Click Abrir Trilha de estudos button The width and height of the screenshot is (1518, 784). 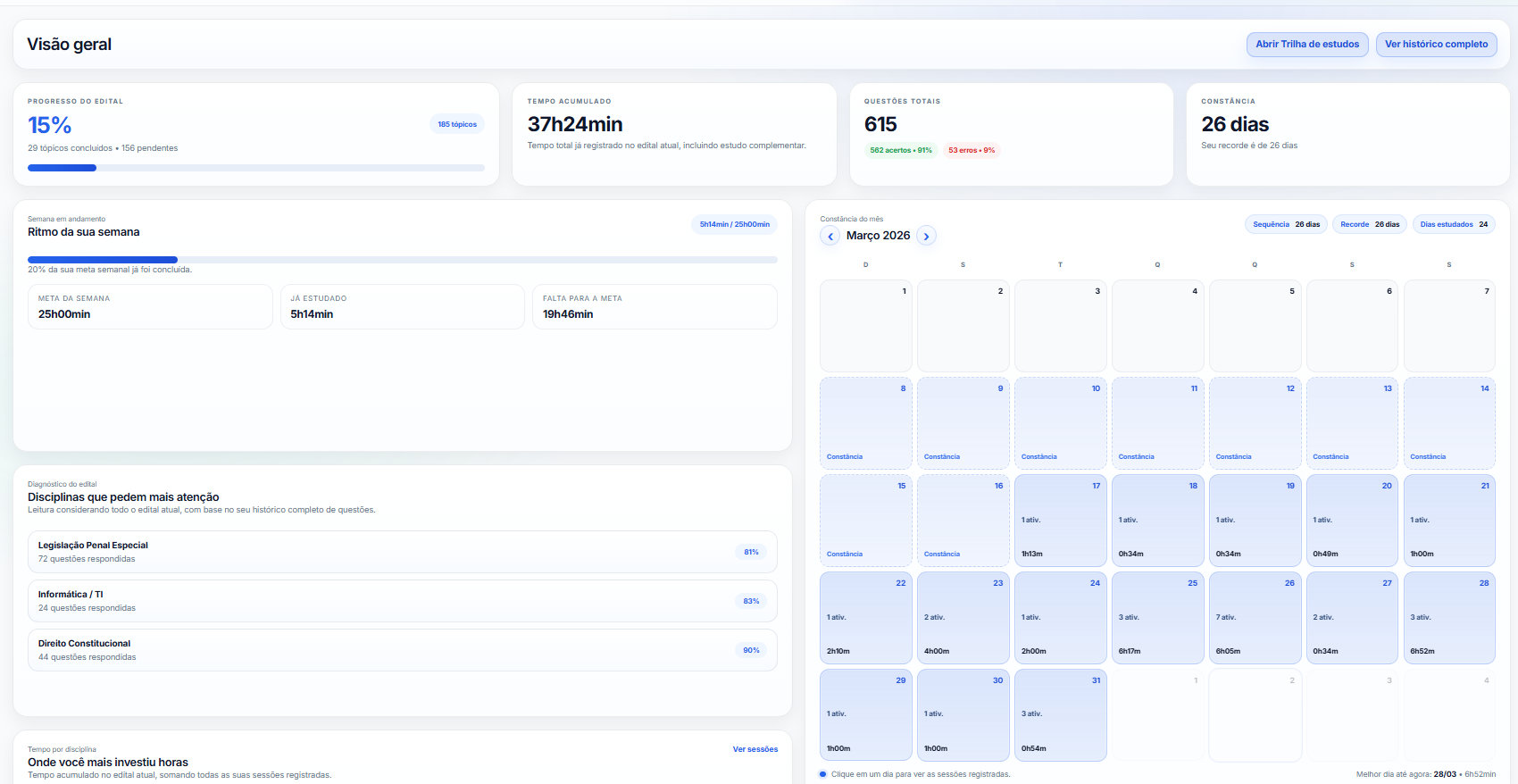tap(1306, 45)
